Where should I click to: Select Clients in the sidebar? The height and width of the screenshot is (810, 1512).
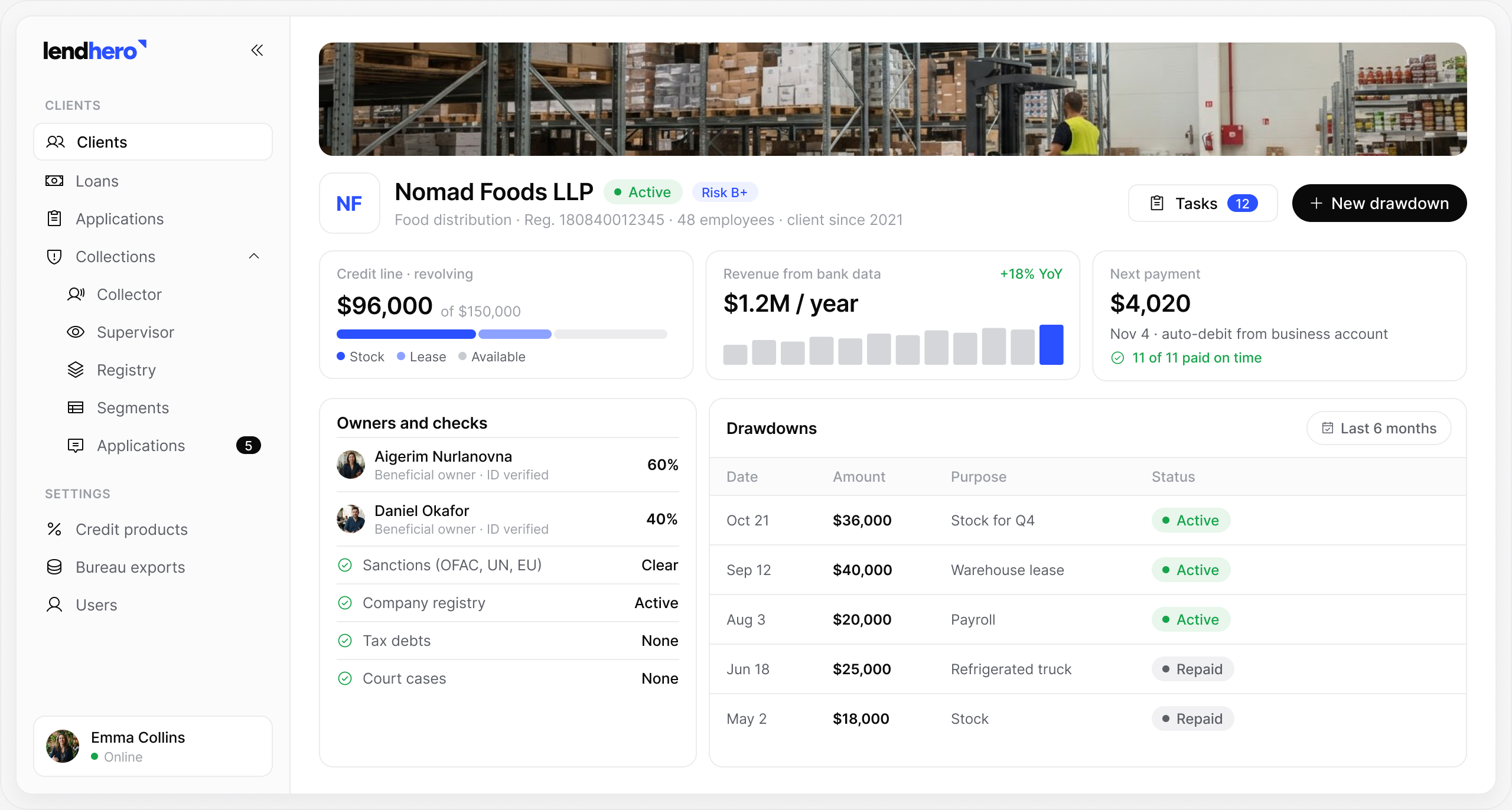coord(153,142)
